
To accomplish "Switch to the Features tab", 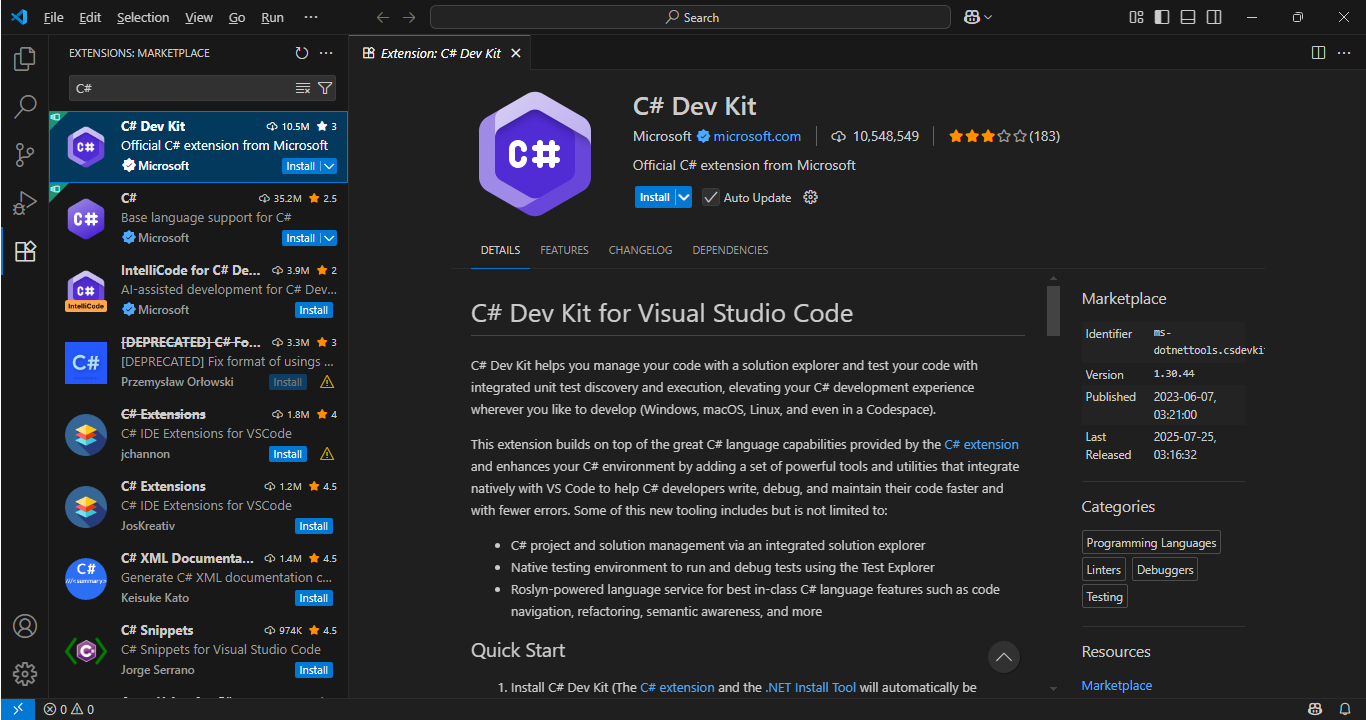I will click(x=564, y=250).
